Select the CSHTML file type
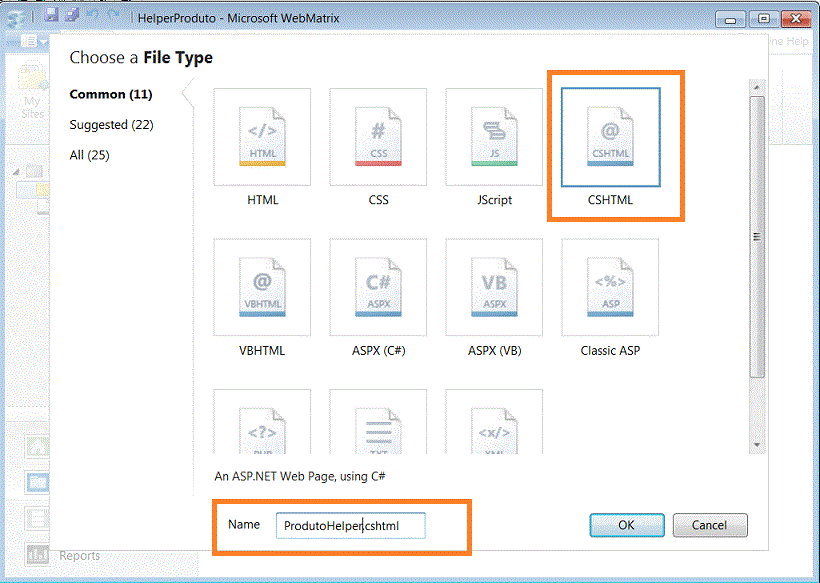Screen dimensions: 820x583 (610, 137)
